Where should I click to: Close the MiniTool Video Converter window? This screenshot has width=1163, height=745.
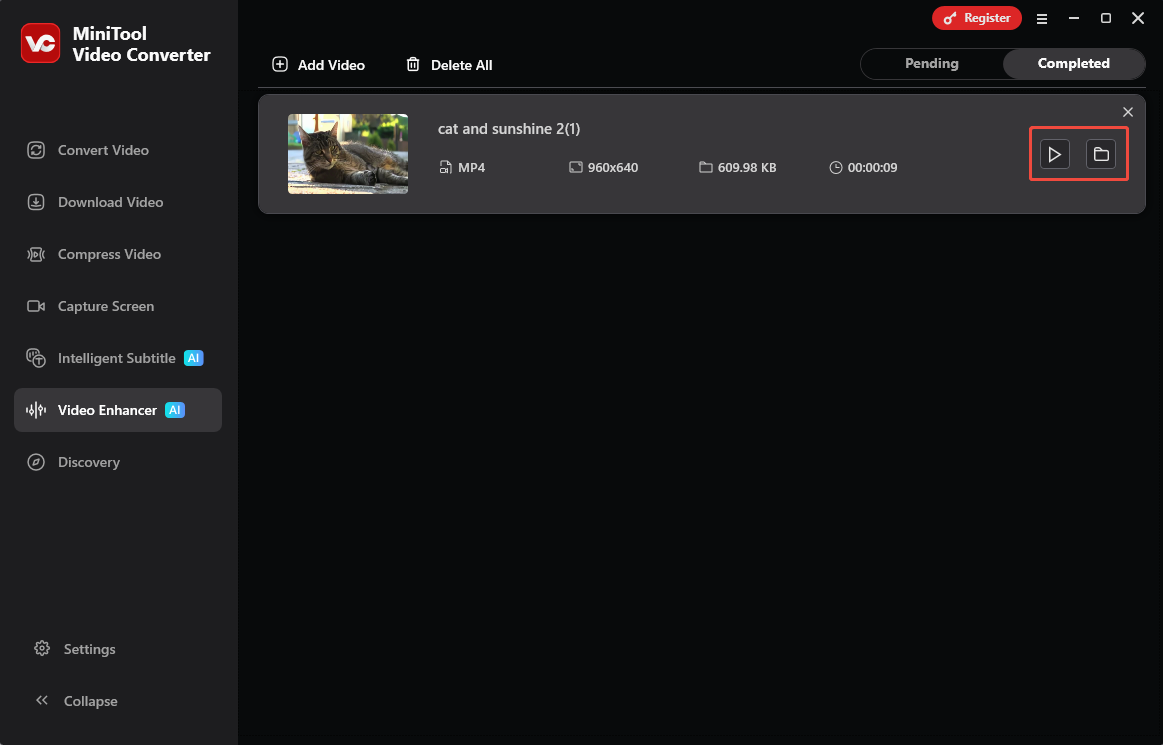[1138, 19]
